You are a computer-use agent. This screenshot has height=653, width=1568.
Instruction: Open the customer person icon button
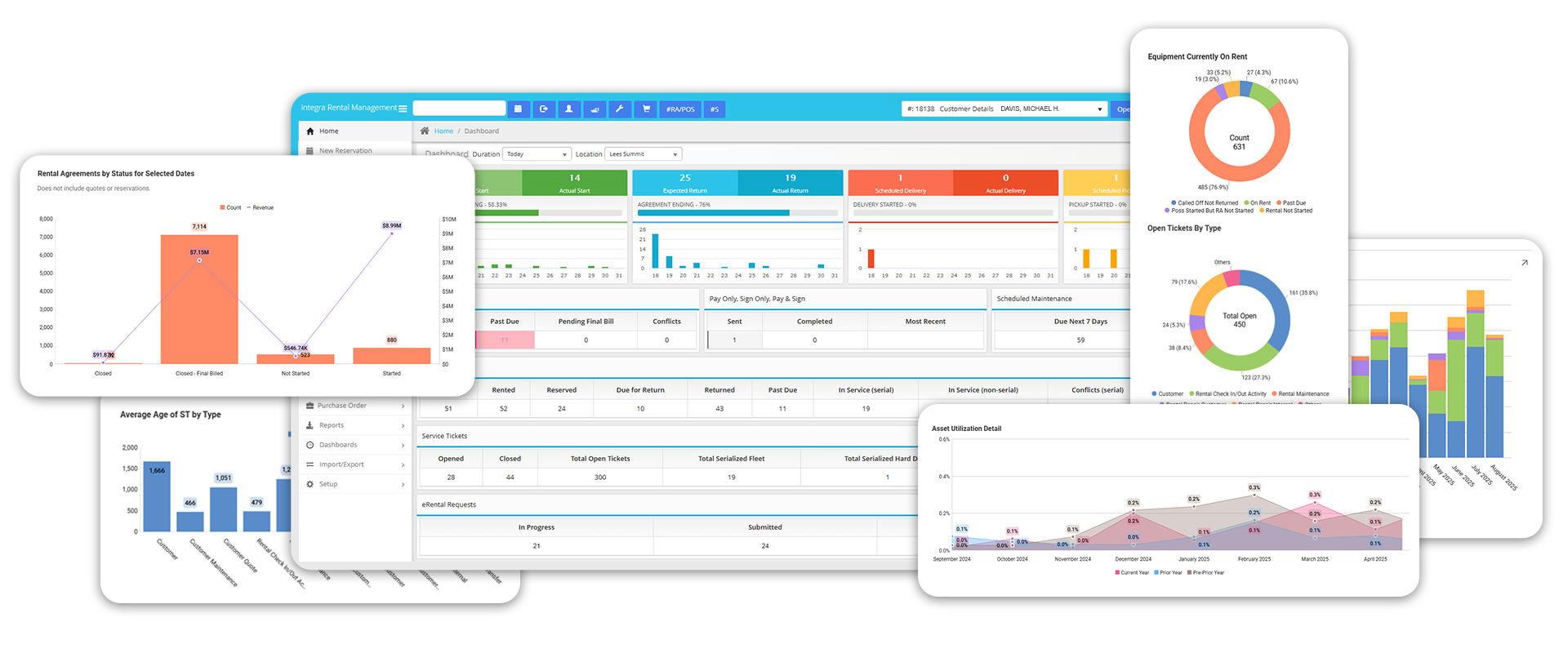click(569, 109)
